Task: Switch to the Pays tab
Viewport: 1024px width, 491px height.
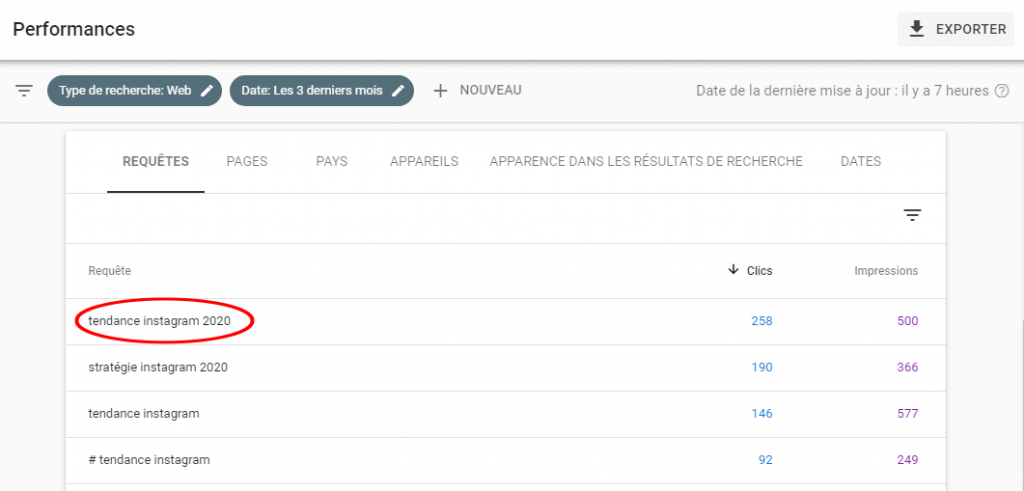Action: (x=331, y=161)
